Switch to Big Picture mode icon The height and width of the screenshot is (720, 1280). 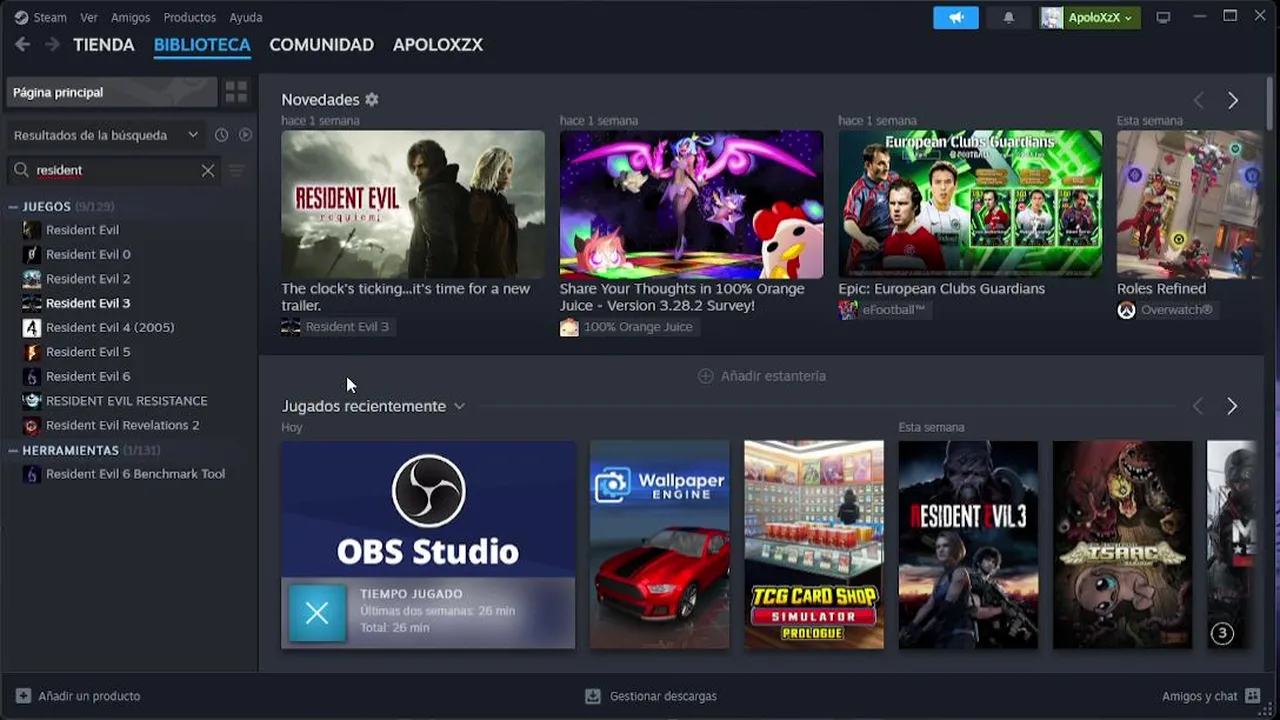(x=1163, y=18)
